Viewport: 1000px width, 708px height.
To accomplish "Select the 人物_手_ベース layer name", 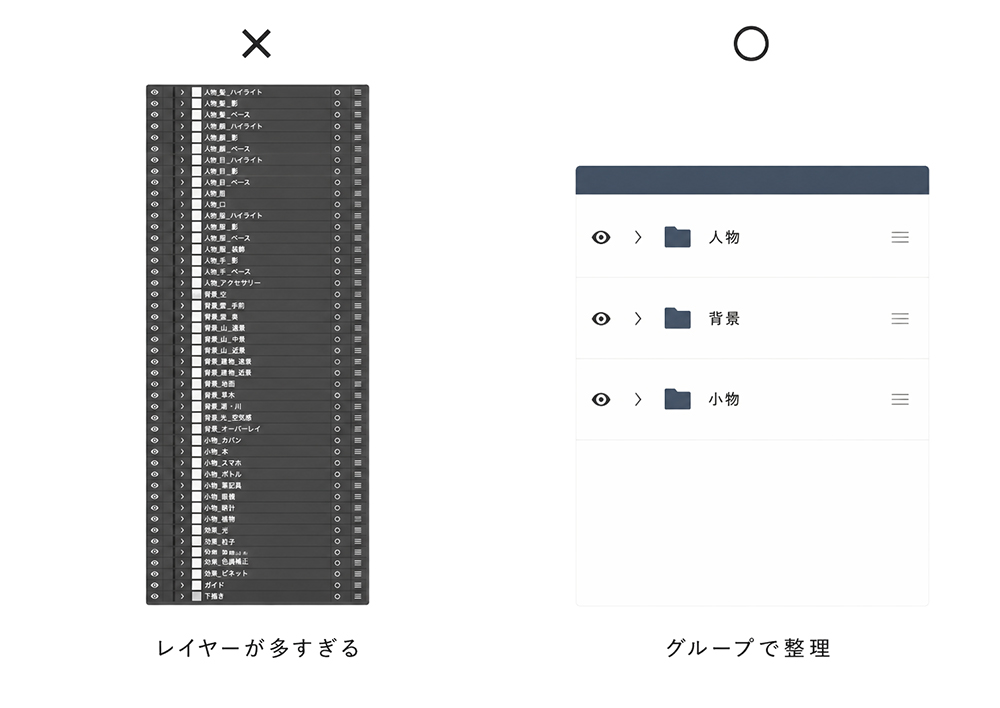I will (227, 272).
